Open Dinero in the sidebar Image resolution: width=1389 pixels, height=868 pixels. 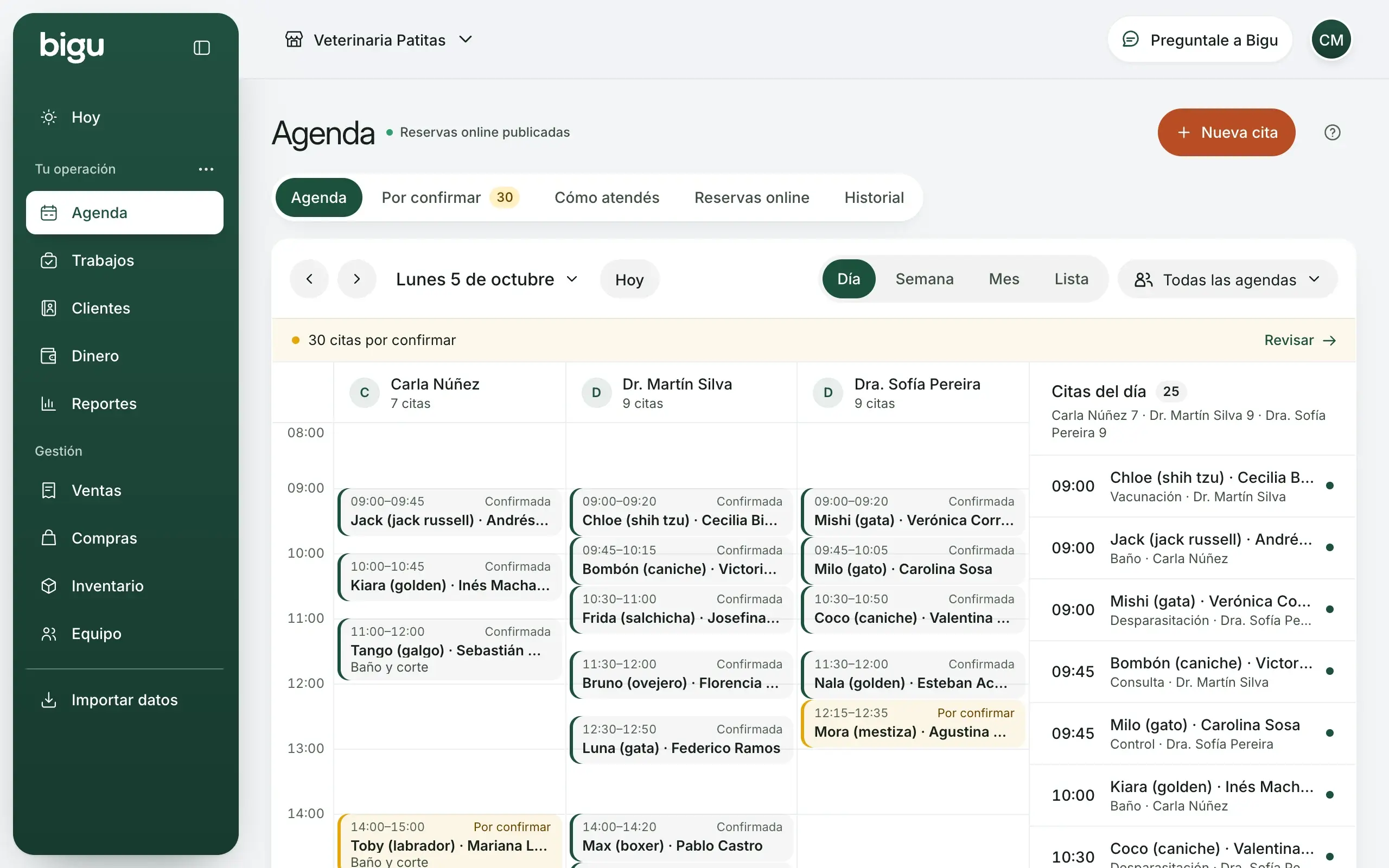coord(125,356)
